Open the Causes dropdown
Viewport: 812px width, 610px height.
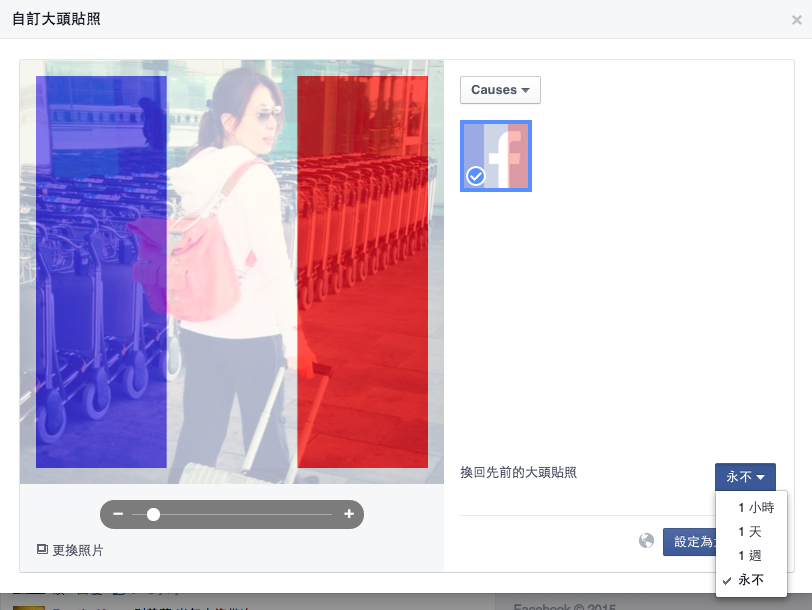500,90
